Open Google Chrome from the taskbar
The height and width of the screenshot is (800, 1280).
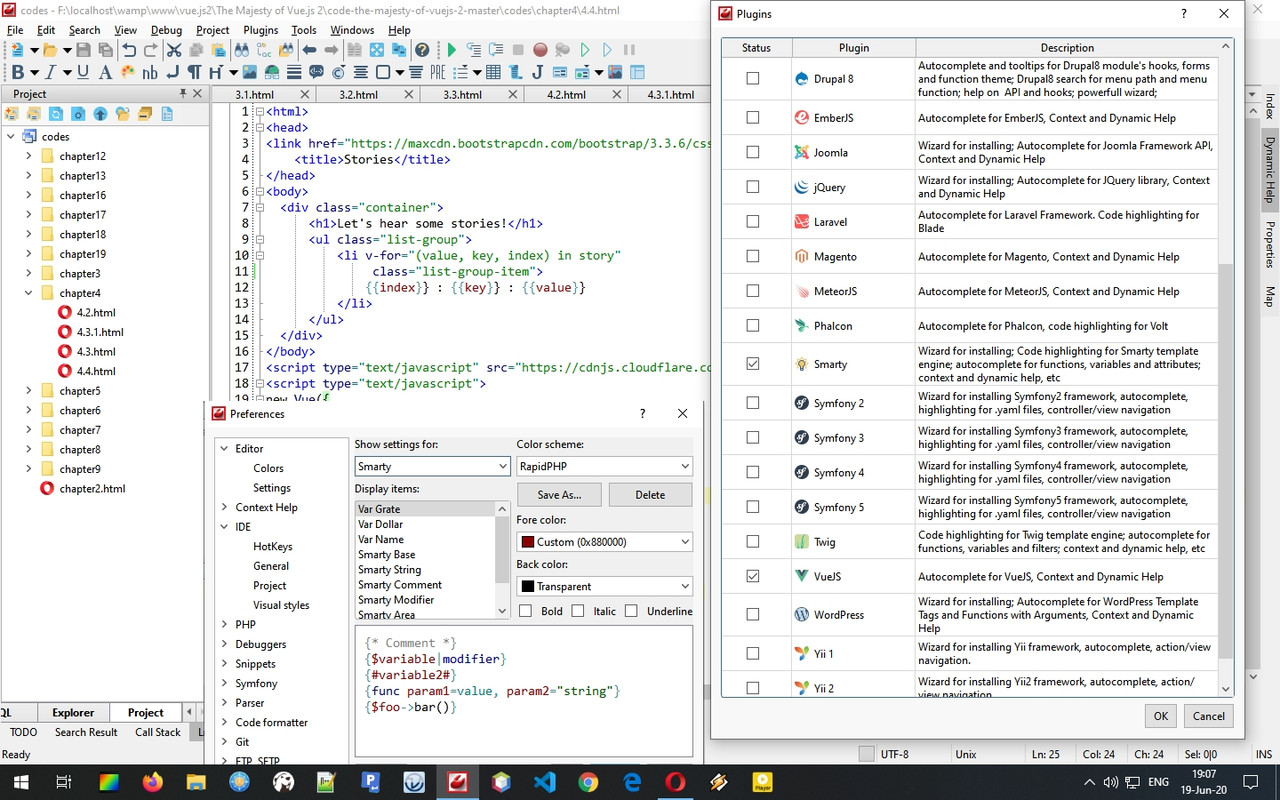point(588,781)
